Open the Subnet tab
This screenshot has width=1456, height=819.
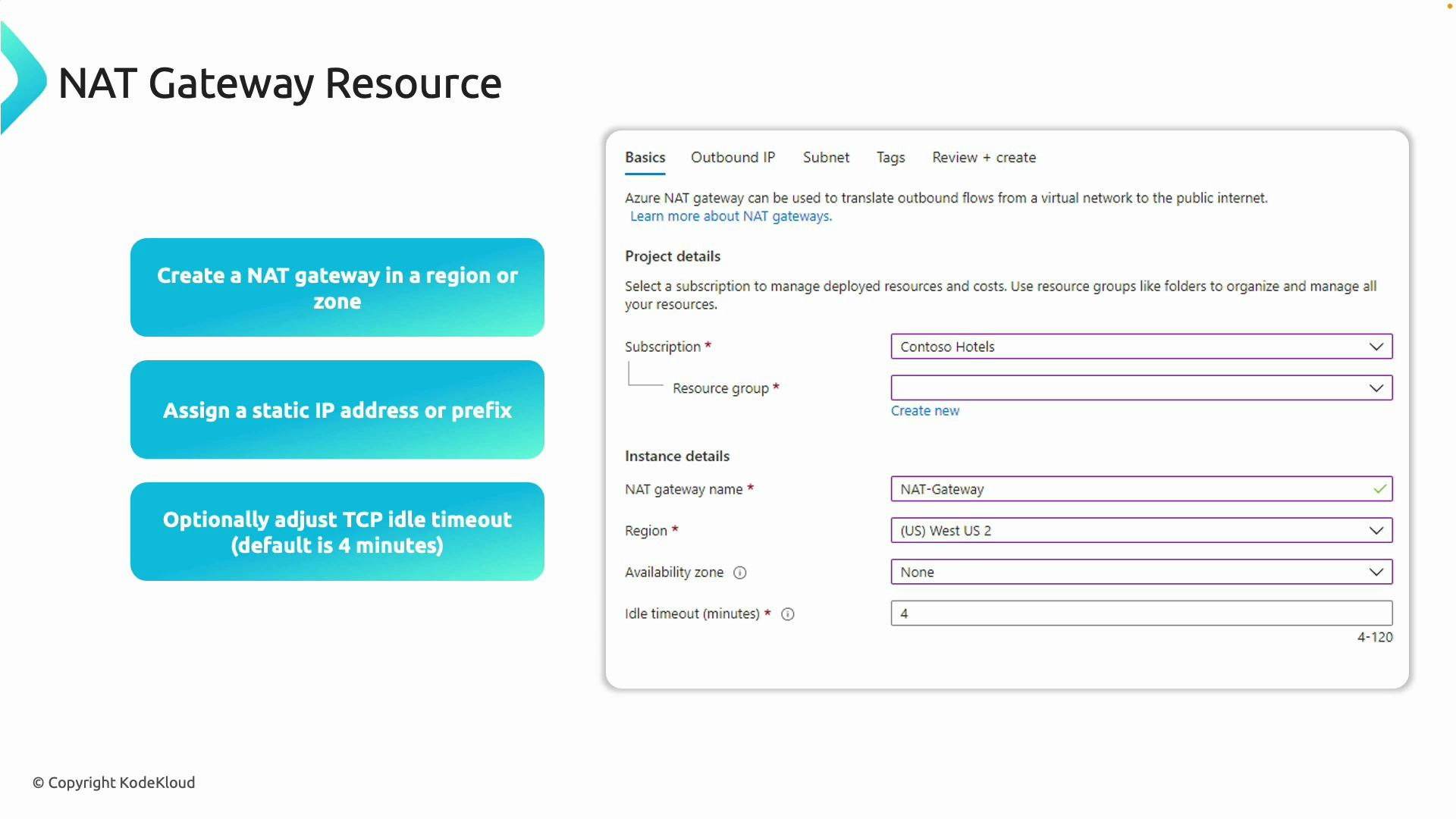[826, 158]
